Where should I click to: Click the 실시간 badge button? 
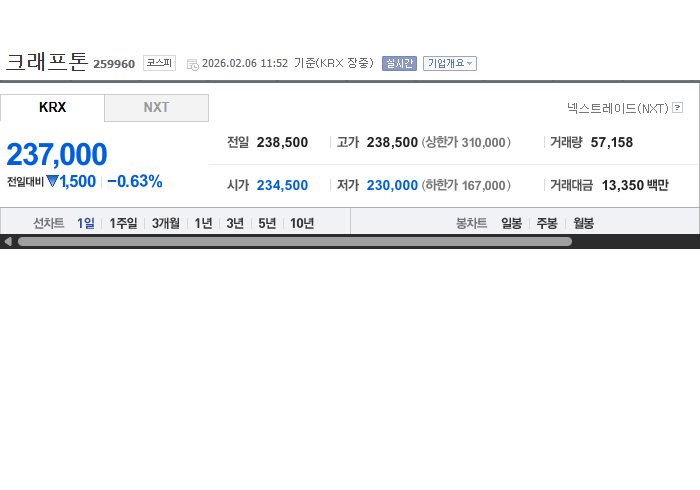tap(399, 63)
